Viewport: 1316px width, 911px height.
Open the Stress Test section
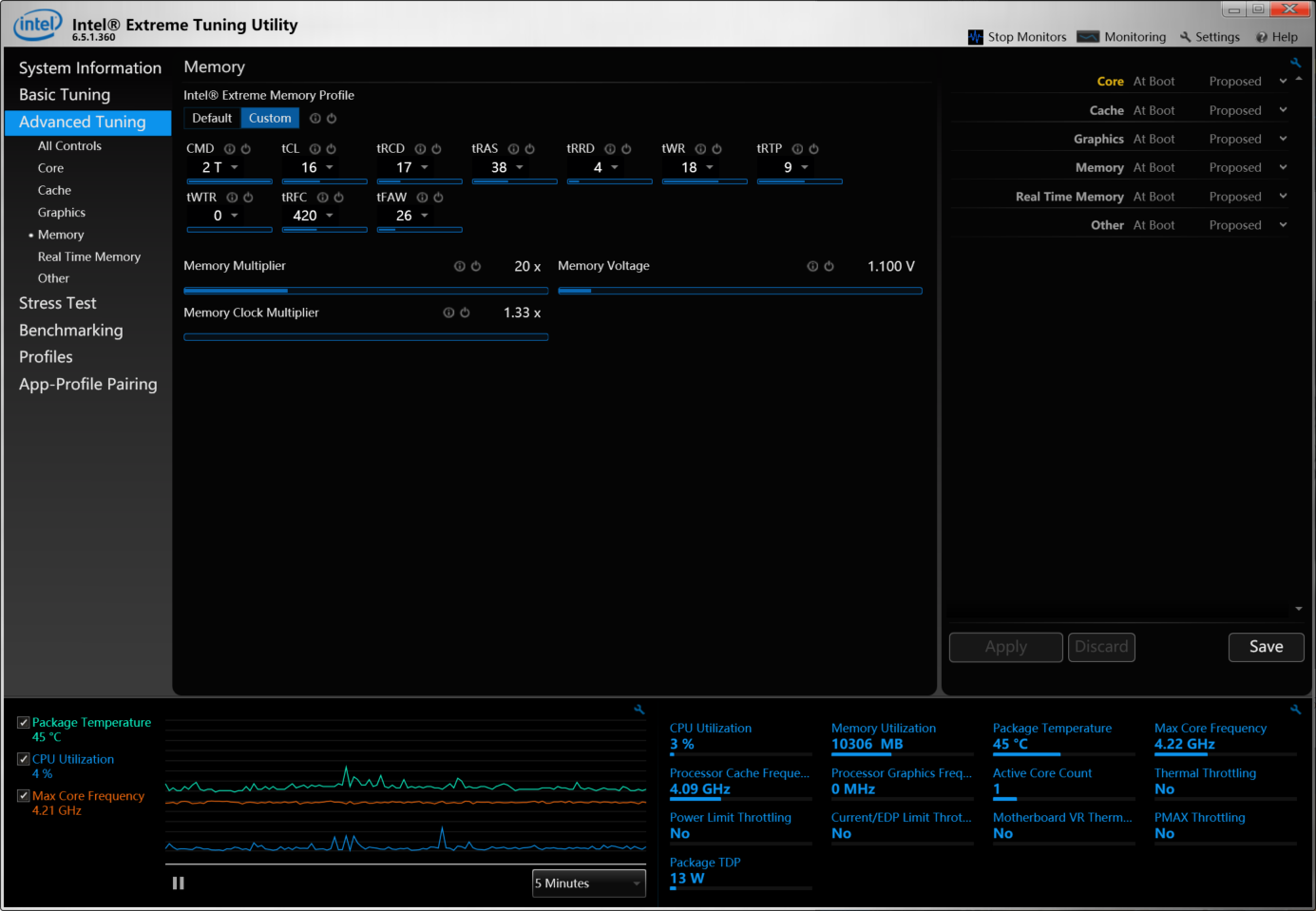click(x=58, y=303)
